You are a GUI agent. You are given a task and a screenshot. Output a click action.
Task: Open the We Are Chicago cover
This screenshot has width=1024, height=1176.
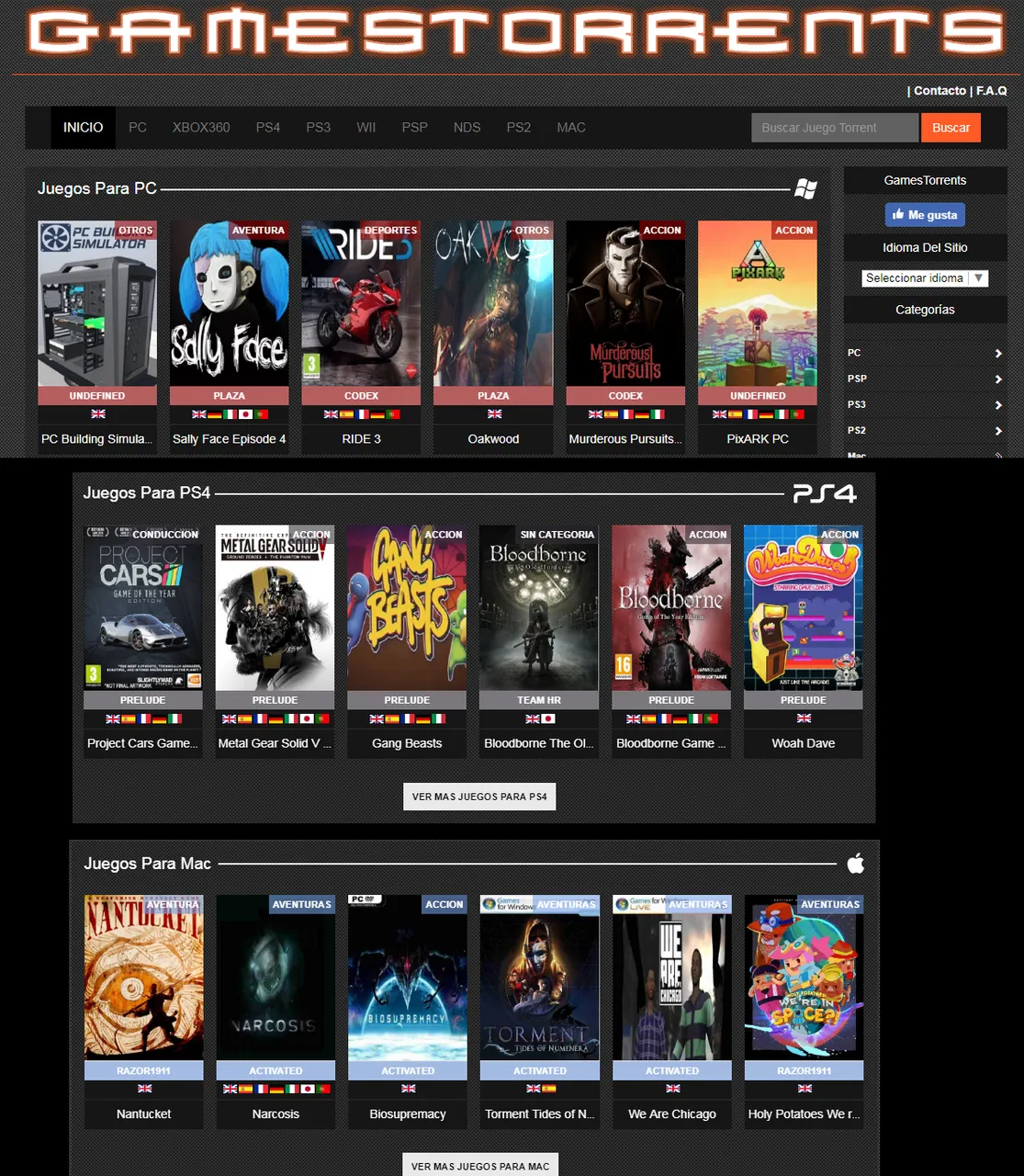point(672,978)
